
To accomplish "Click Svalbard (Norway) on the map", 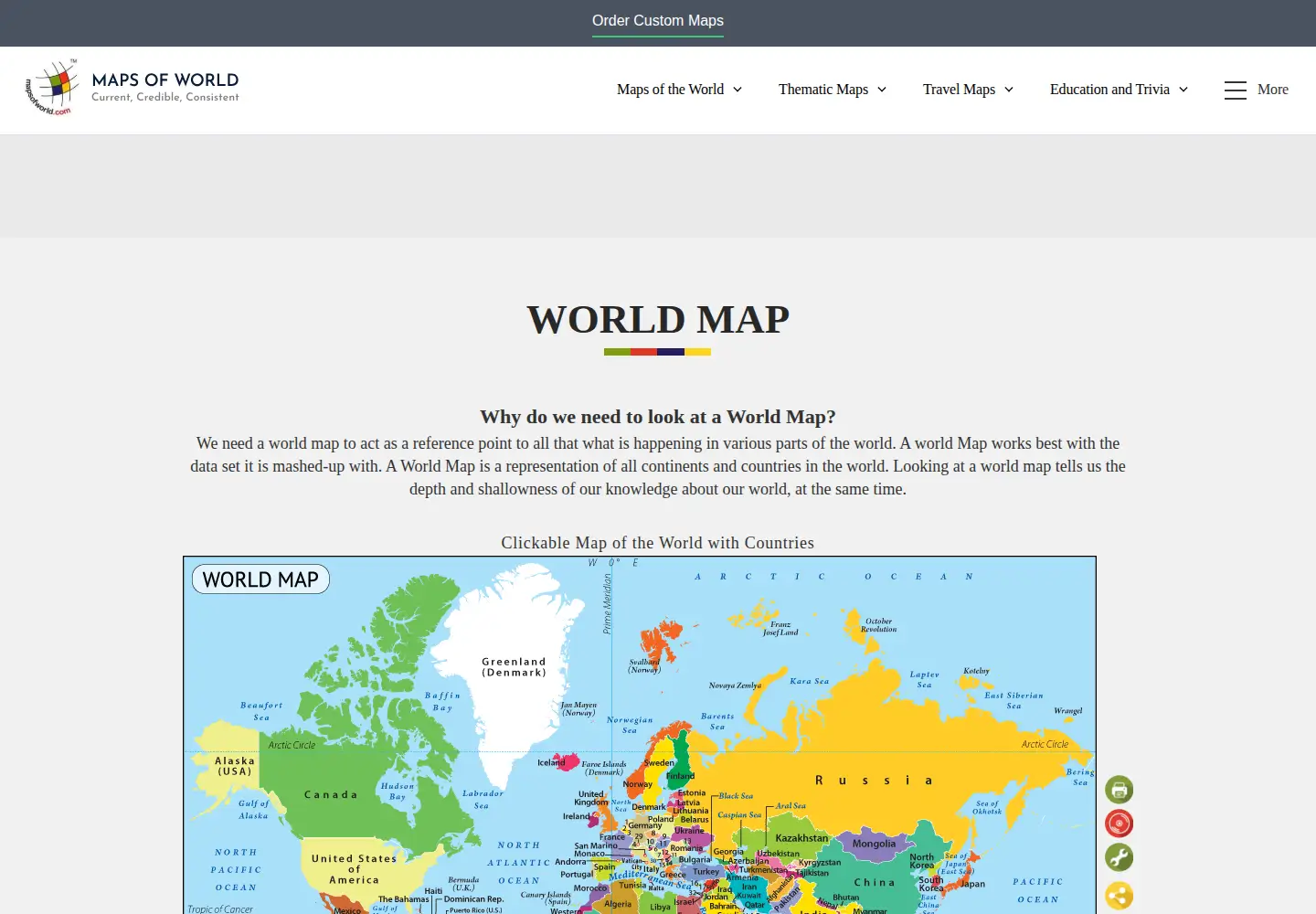I will [x=644, y=665].
